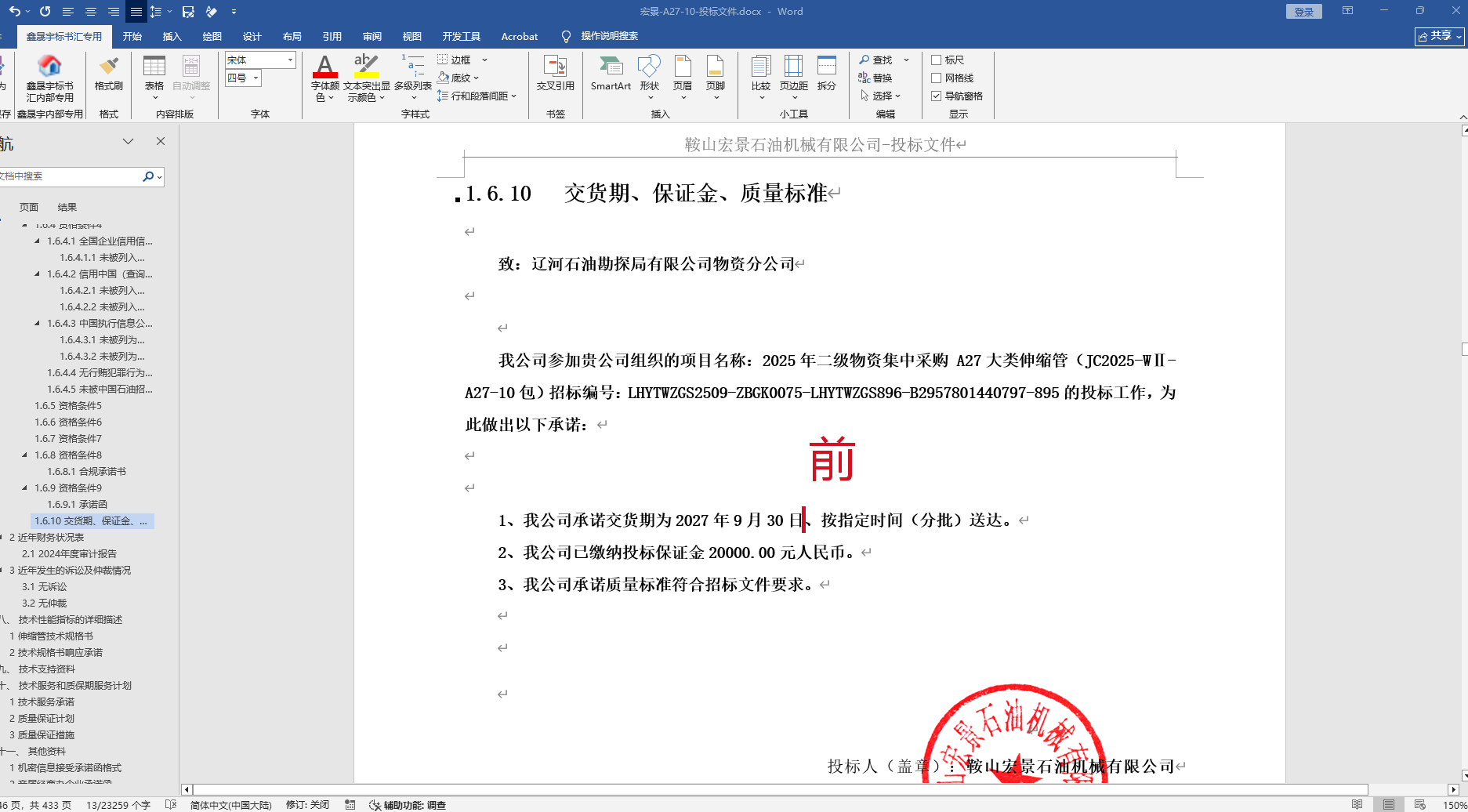Collapse the 1.6.4.1 全国企业信用信... outline node
Screen dimensions: 1468x812
point(37,241)
